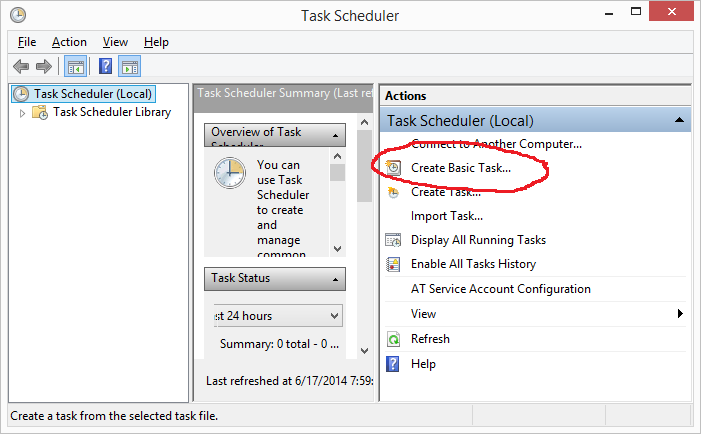The height and width of the screenshot is (434, 701).
Task: Minimize the Task Scheduler window
Action: point(608,13)
